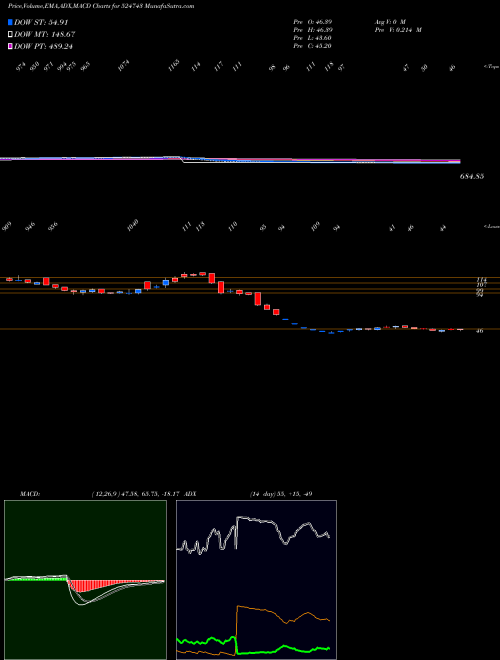Click the 'Pre V: 0.214 M' volume text

[x=398, y=30]
